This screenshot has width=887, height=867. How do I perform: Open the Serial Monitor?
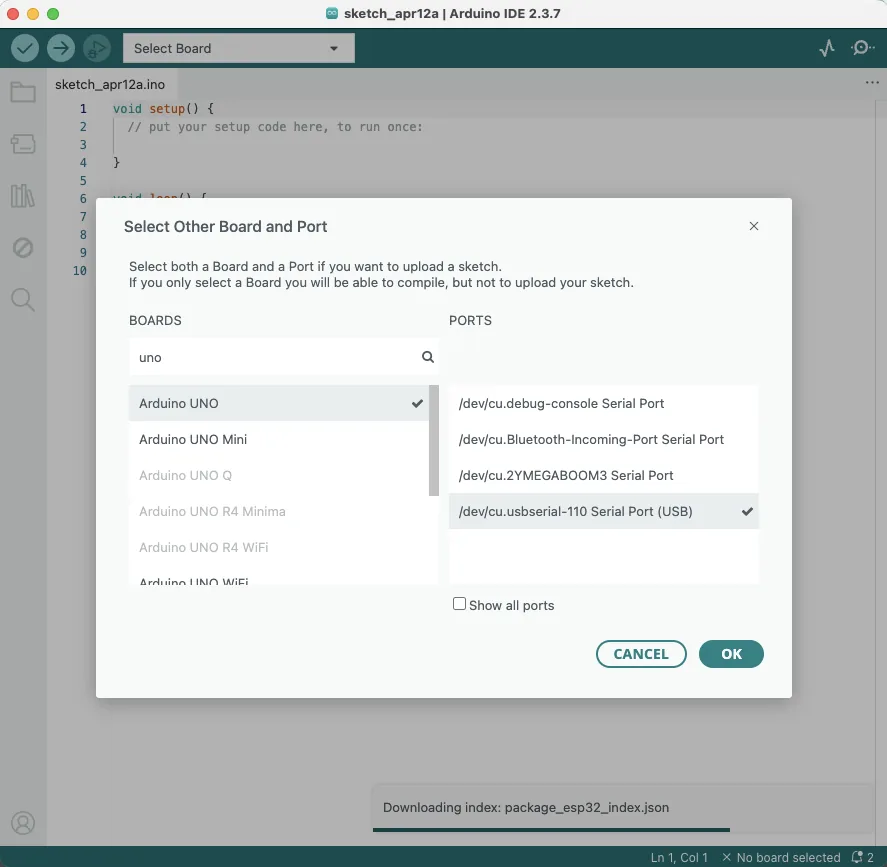coord(862,48)
